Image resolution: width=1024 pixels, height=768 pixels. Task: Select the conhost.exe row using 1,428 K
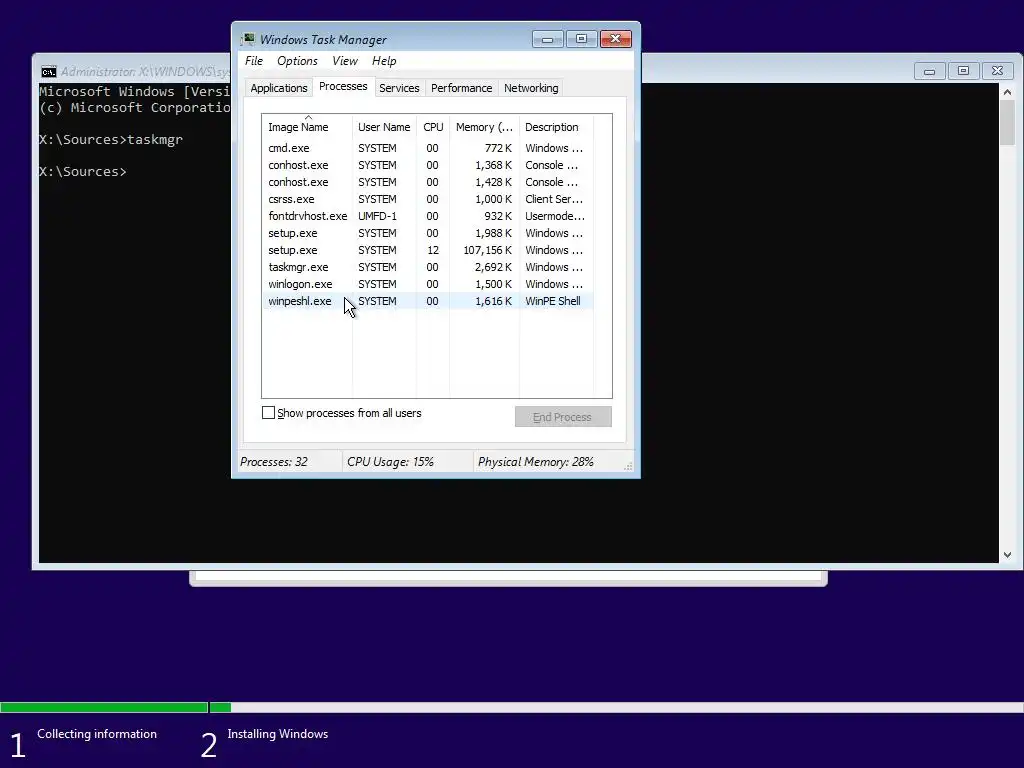[428, 182]
